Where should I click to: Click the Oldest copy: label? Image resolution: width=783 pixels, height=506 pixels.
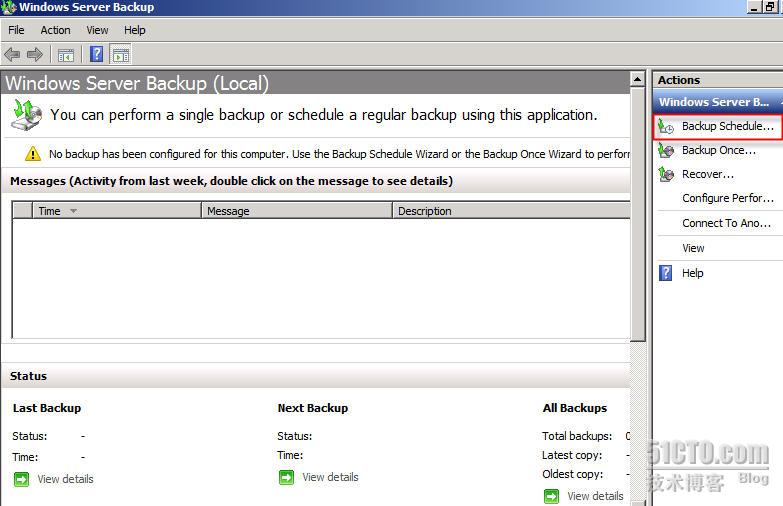click(573, 474)
